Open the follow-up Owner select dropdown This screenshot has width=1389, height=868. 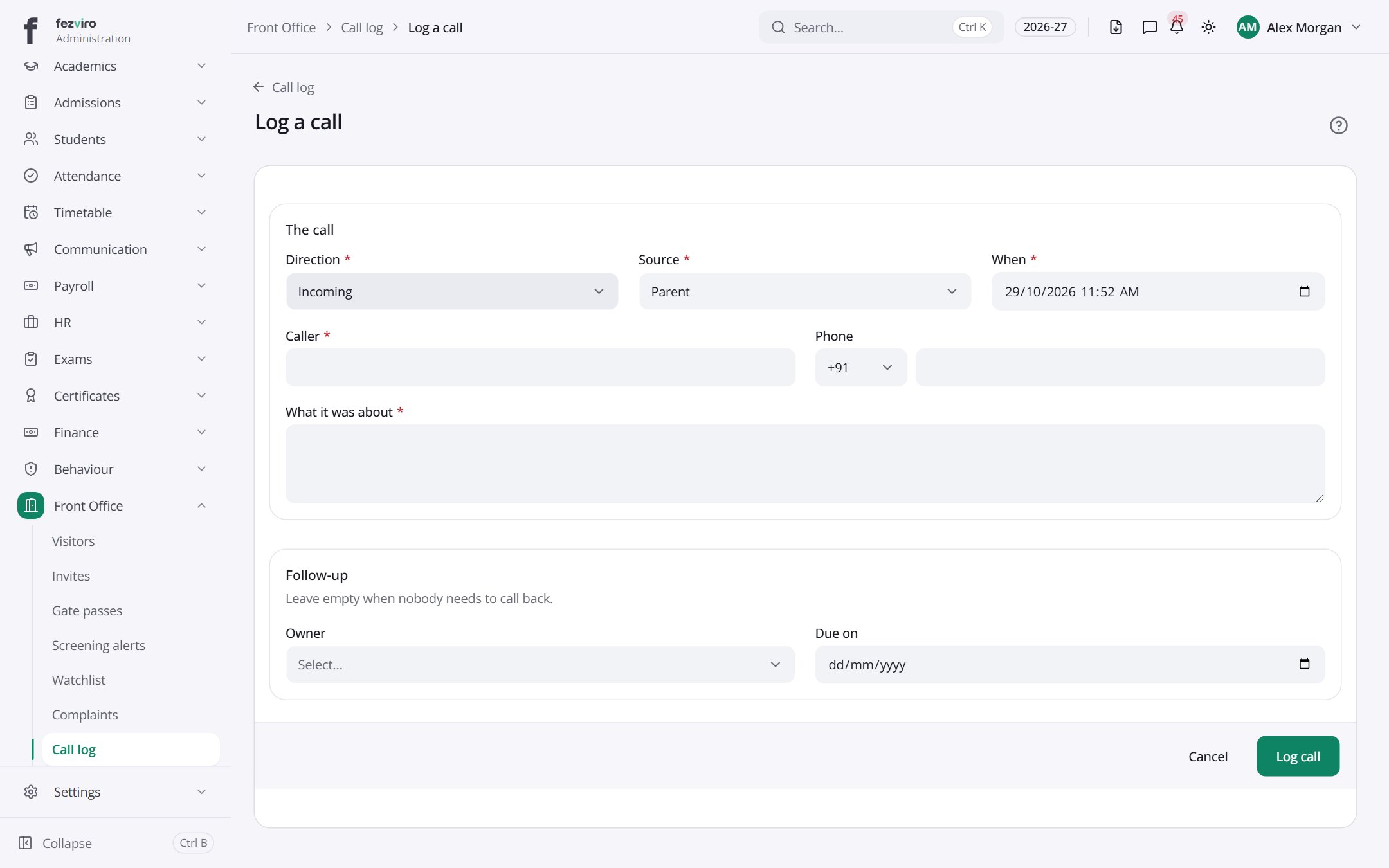[540, 665]
